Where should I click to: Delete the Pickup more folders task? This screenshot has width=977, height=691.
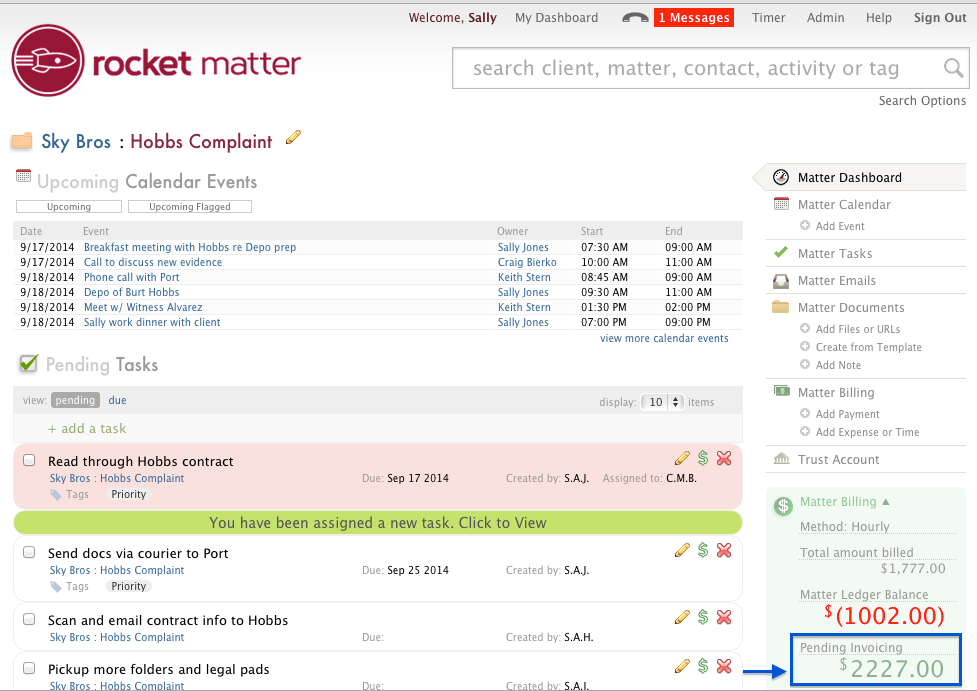point(724,666)
